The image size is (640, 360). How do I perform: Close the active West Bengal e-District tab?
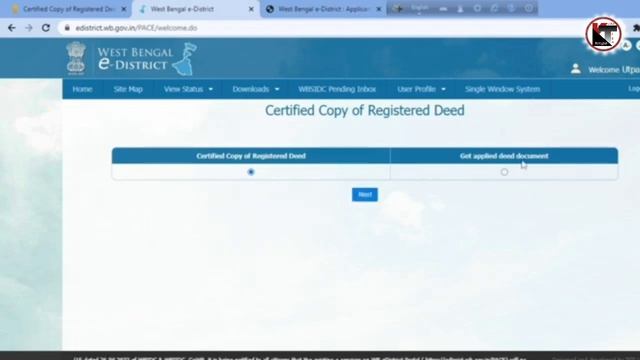[251, 9]
